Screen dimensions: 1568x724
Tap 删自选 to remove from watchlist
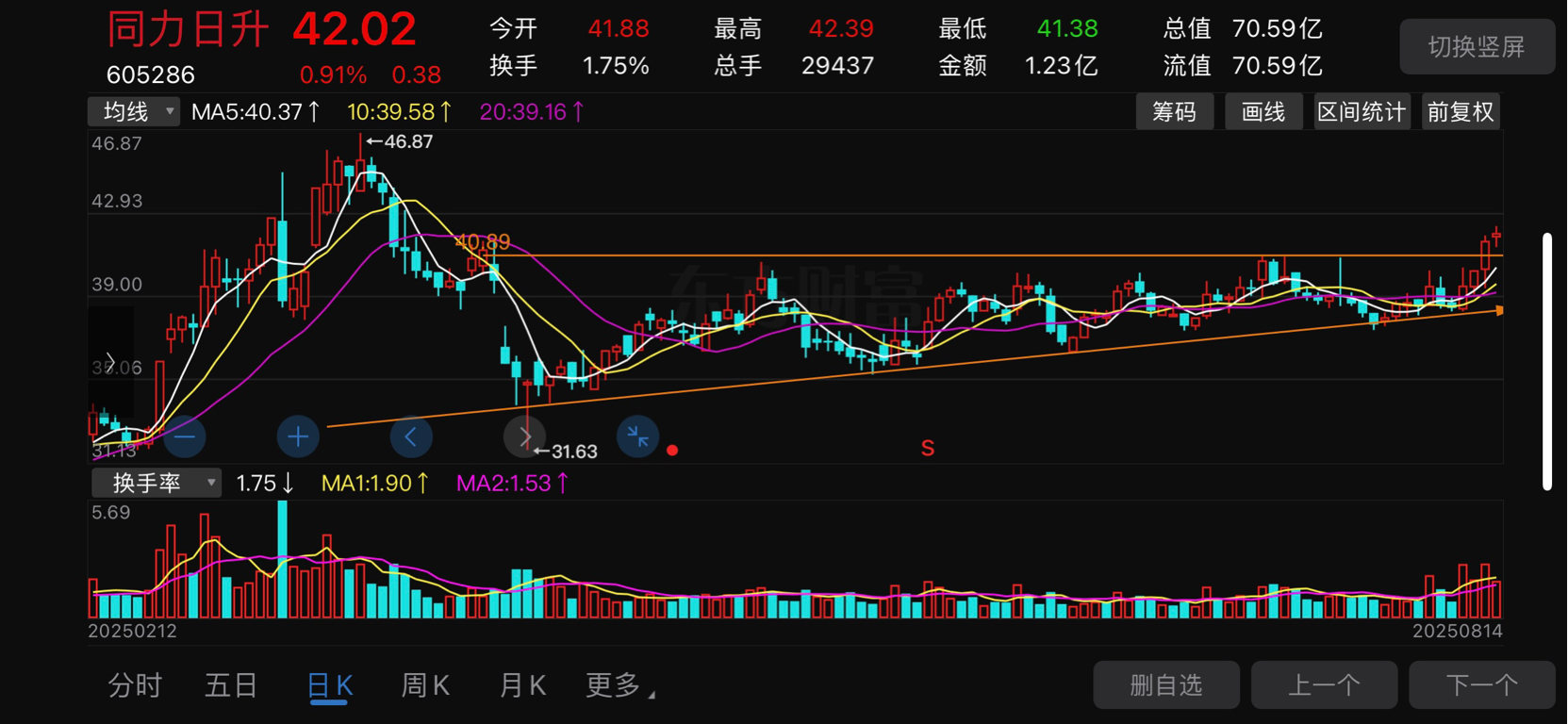(x=1166, y=685)
